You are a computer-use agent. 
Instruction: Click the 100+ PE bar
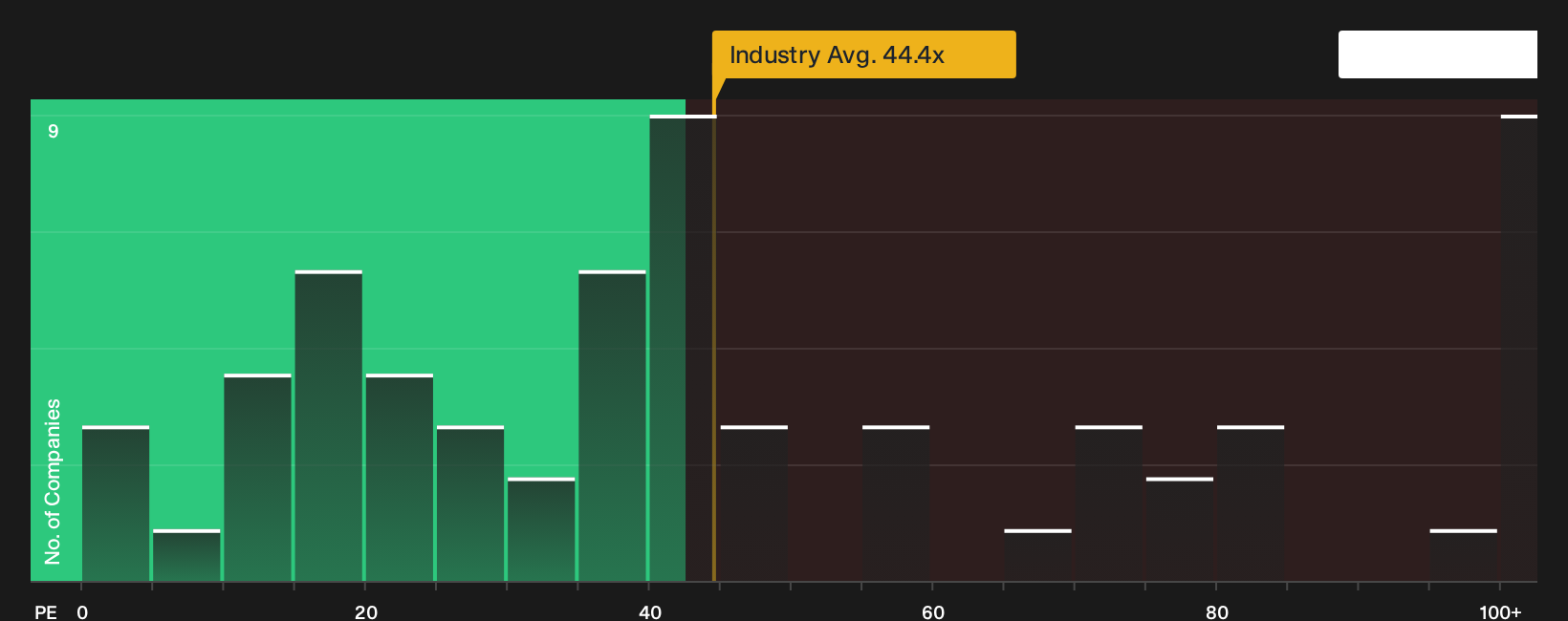point(1519,349)
